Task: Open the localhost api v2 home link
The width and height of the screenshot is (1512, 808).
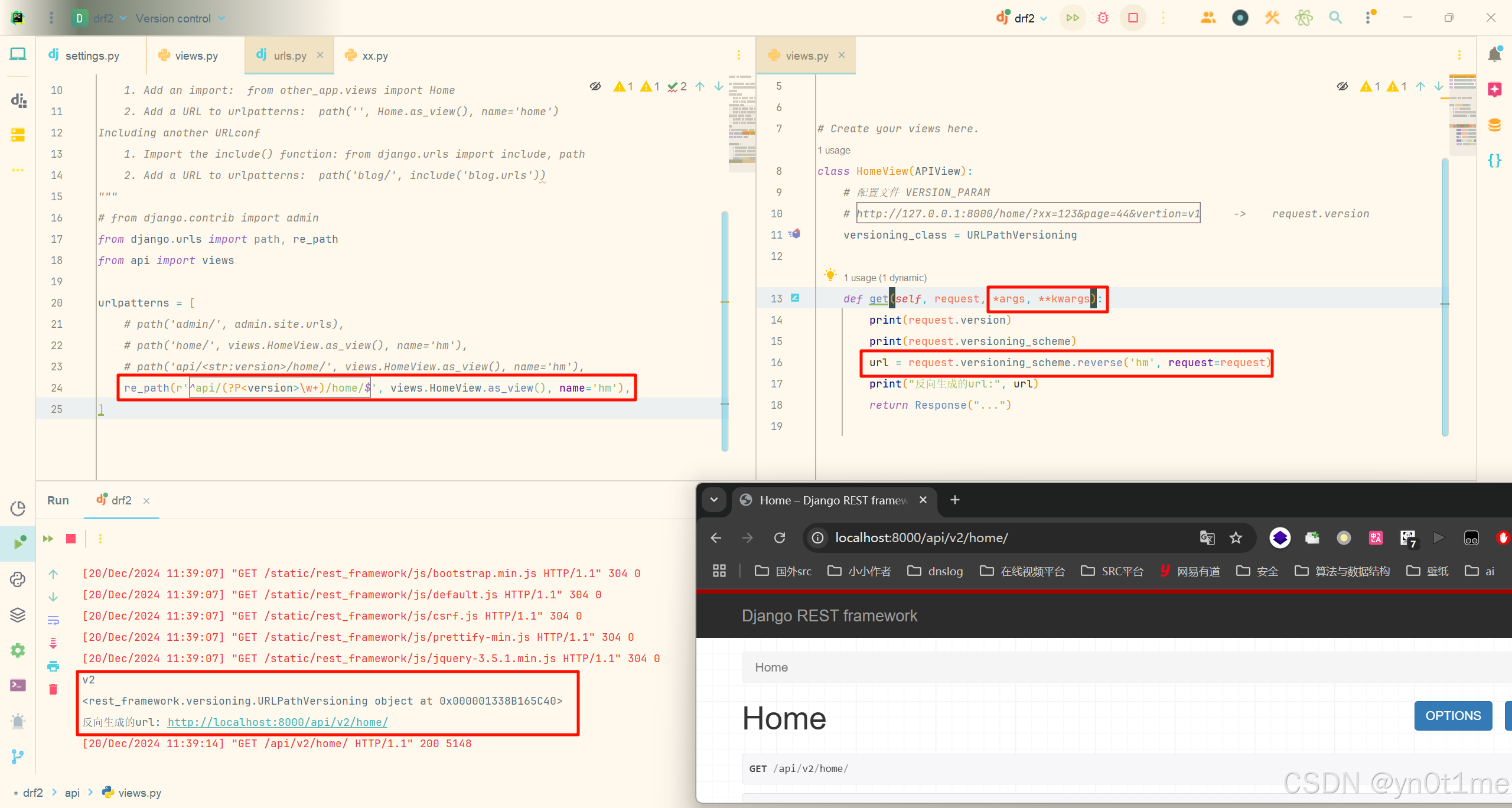Action: pos(278,722)
